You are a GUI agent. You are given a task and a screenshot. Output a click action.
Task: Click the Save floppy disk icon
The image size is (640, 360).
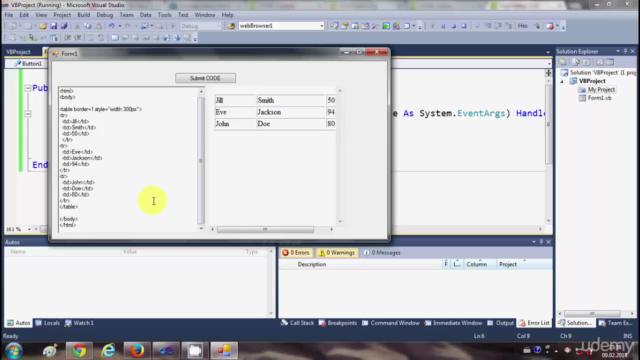53,26
